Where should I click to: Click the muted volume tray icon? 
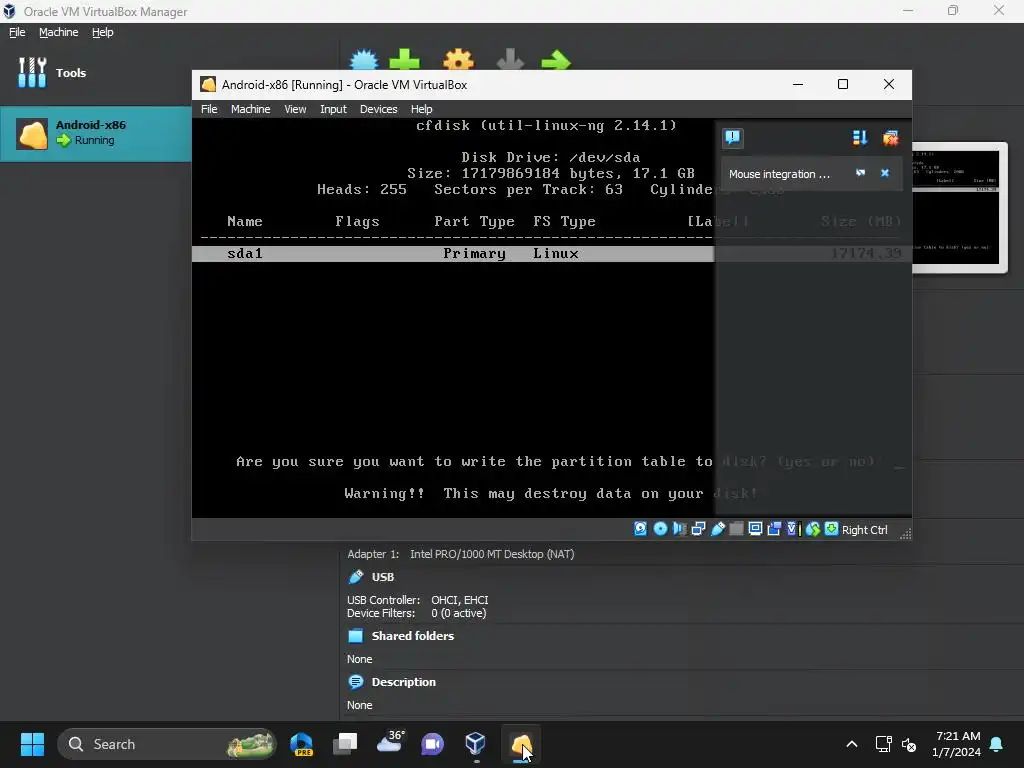pyautogui.click(x=909, y=744)
